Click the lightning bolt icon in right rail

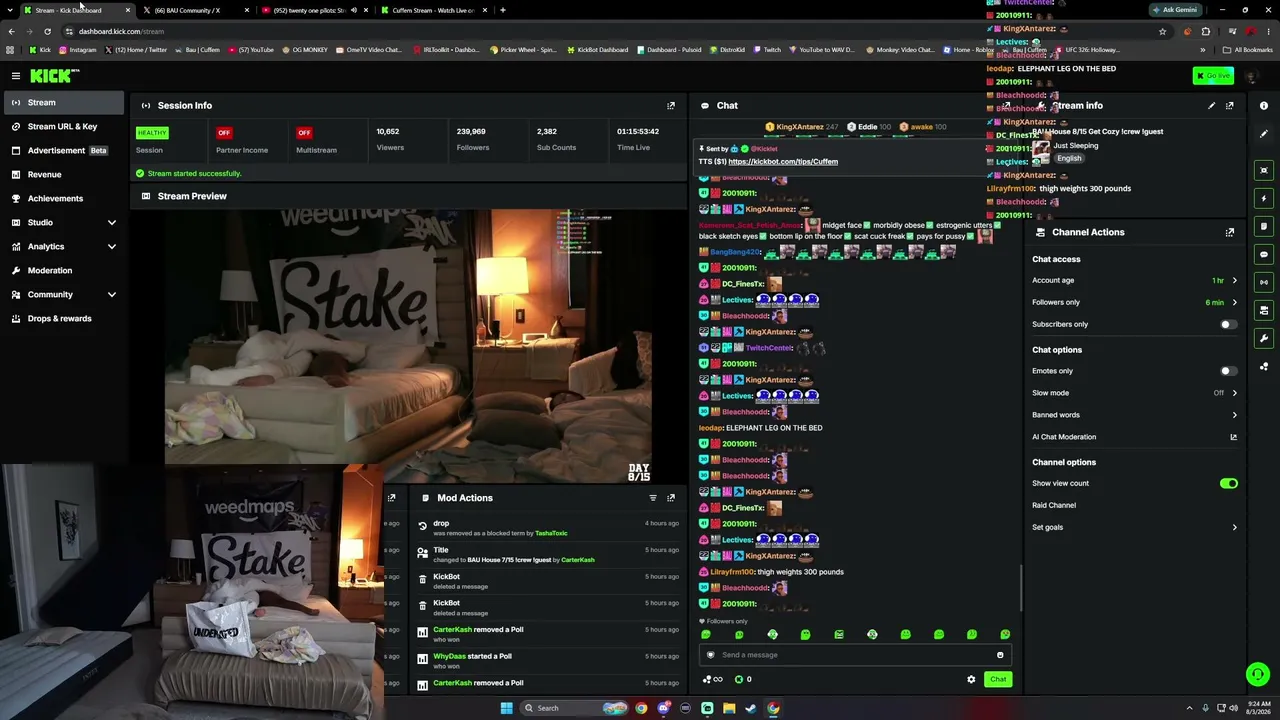coord(1264,198)
